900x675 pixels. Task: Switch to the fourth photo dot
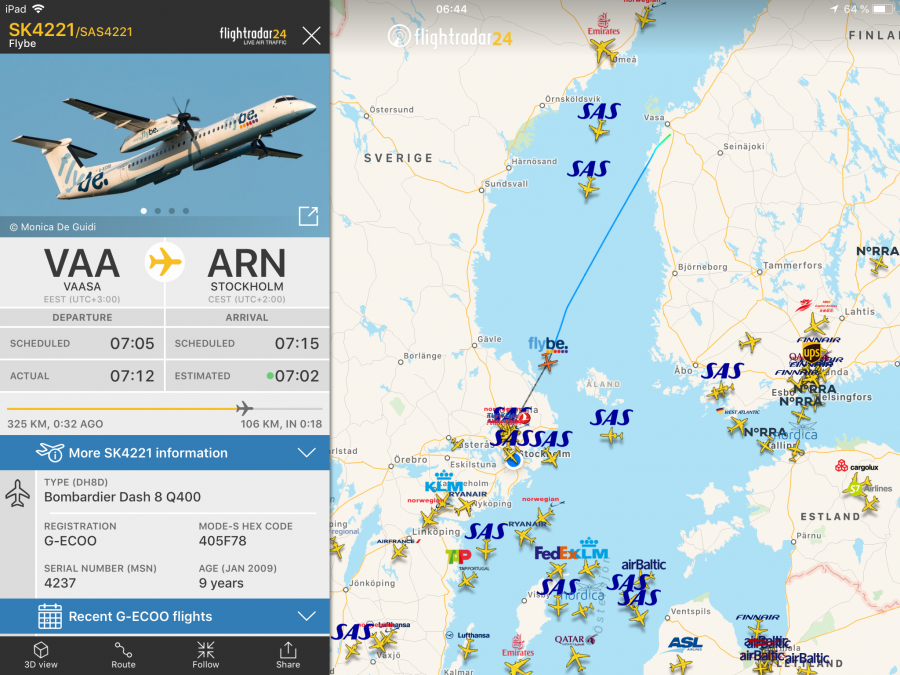tap(186, 211)
